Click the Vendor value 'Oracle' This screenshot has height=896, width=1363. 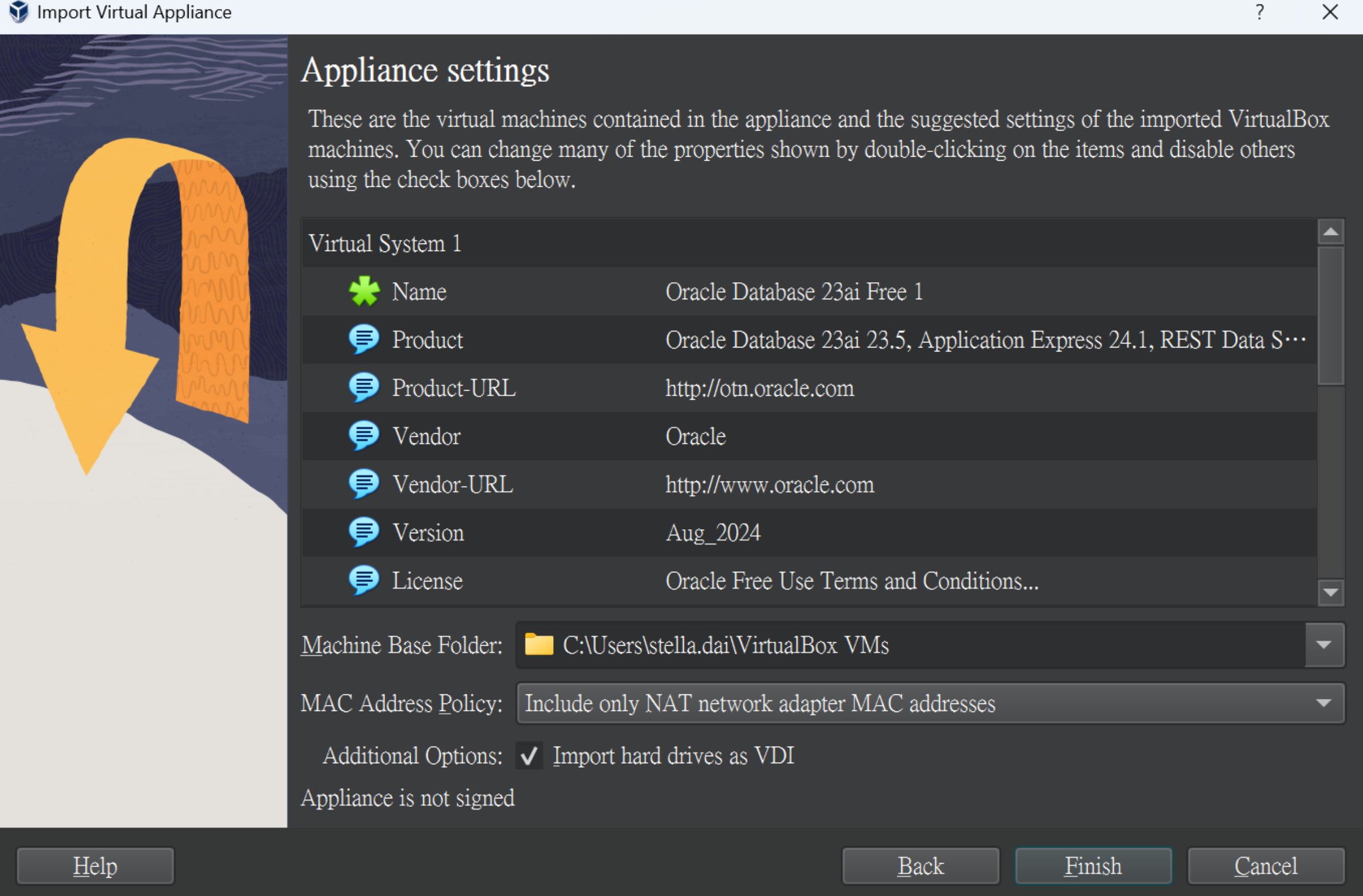click(x=695, y=436)
